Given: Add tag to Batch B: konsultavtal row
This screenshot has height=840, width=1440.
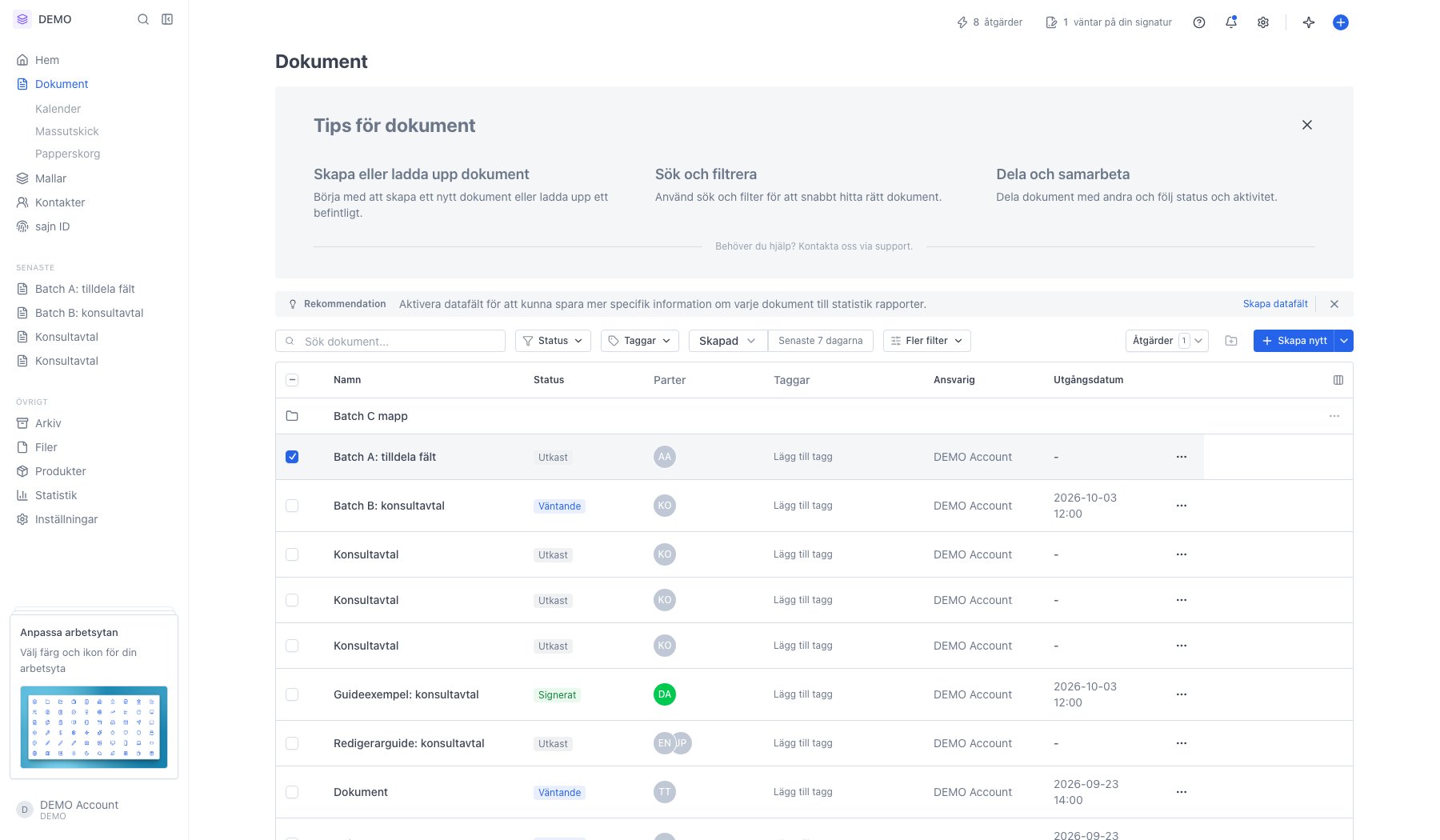Looking at the screenshot, I should click(803, 506).
